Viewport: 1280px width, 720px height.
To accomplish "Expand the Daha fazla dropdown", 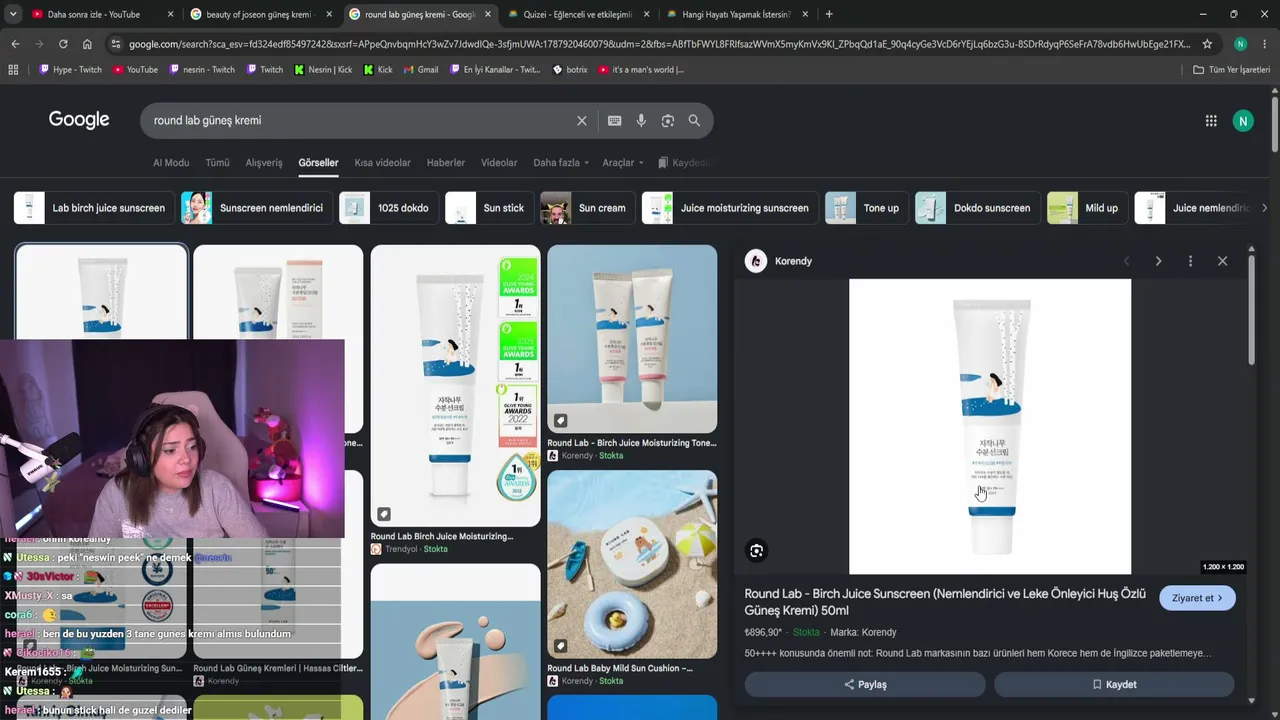I will (561, 163).
